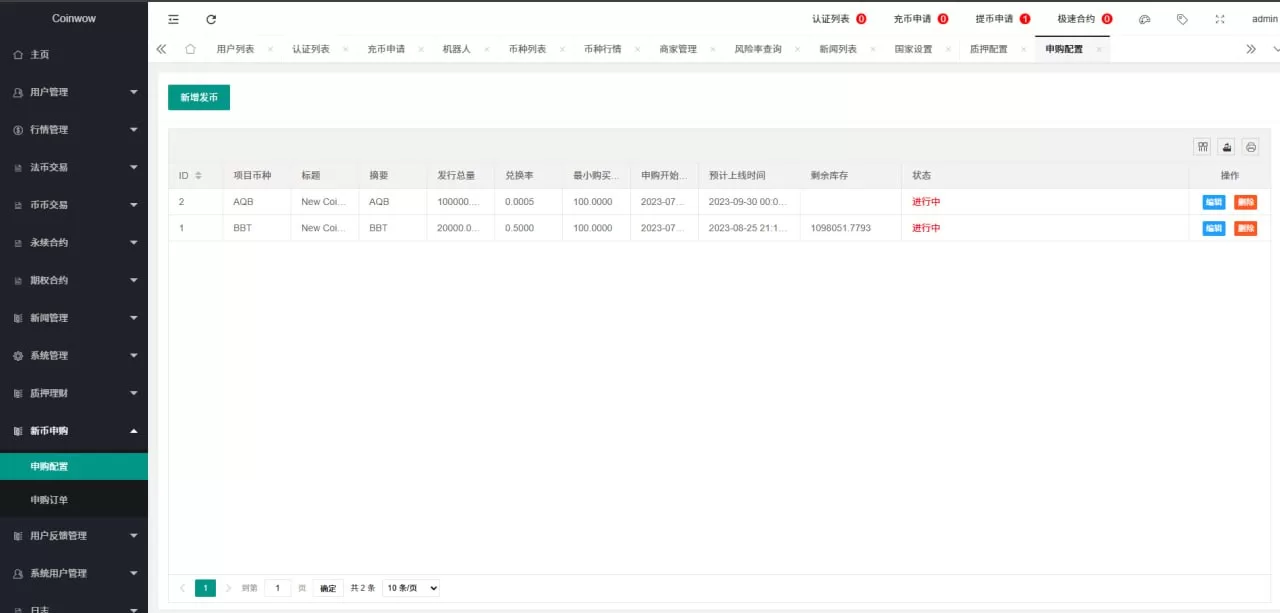Viewport: 1280px width, 613px height.
Task: Export table data with the export icon
Action: pyautogui.click(x=1226, y=146)
